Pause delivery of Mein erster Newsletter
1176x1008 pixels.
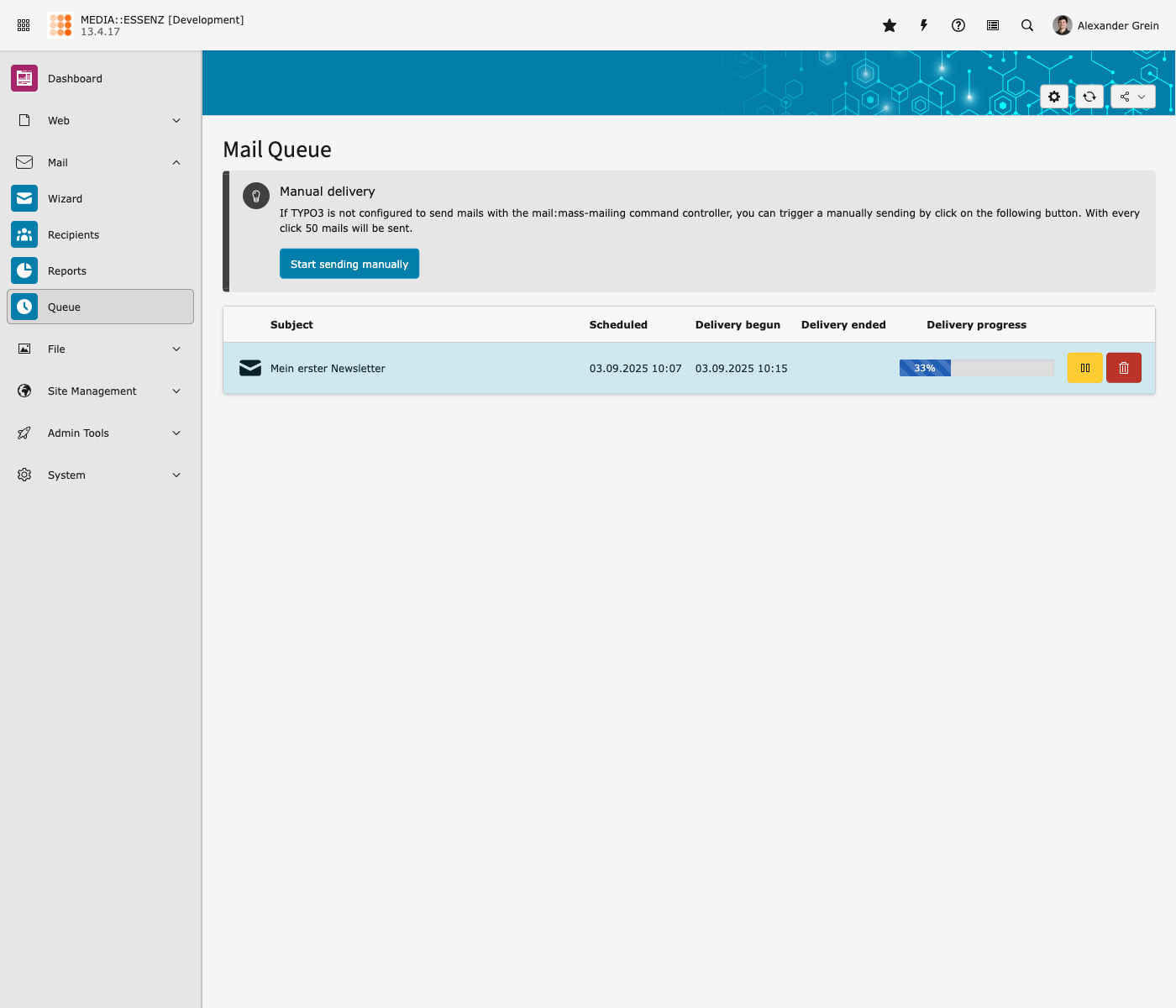[x=1084, y=368]
